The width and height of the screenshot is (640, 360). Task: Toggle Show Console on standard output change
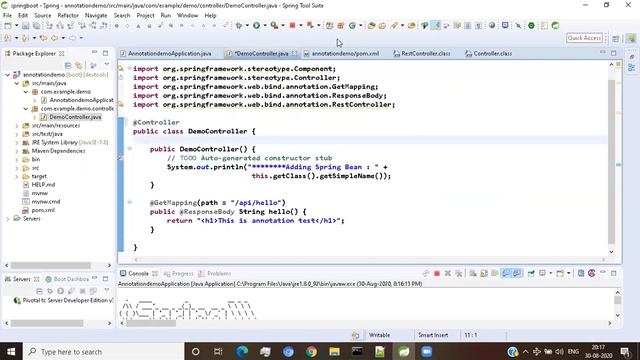coord(506,273)
